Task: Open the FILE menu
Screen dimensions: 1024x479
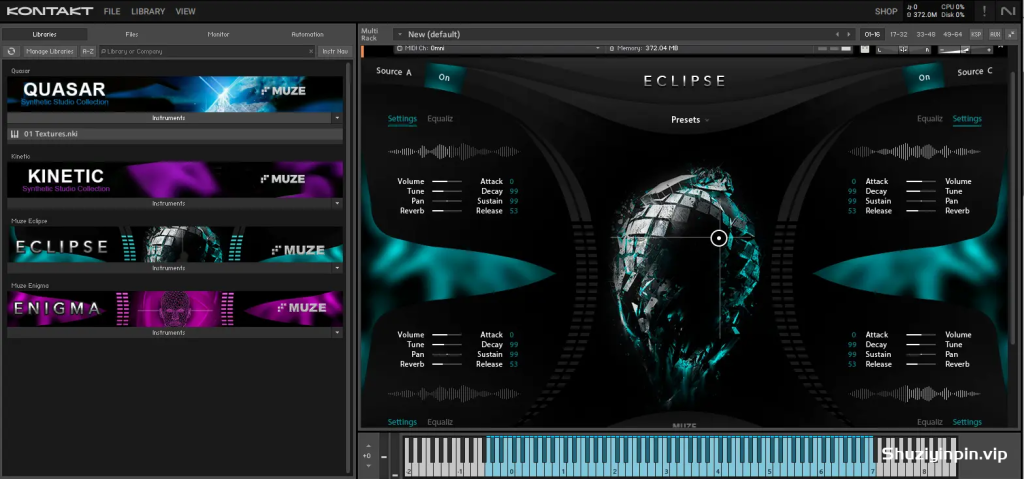Action: (x=112, y=11)
